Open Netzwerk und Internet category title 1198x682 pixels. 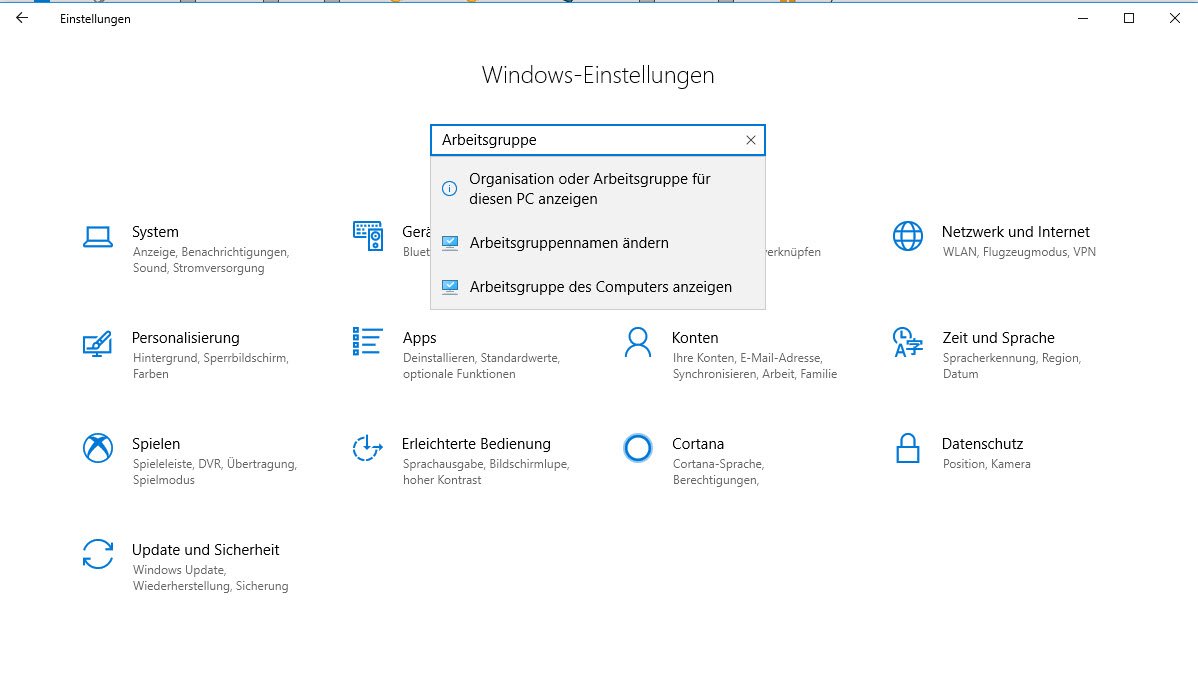point(1015,232)
